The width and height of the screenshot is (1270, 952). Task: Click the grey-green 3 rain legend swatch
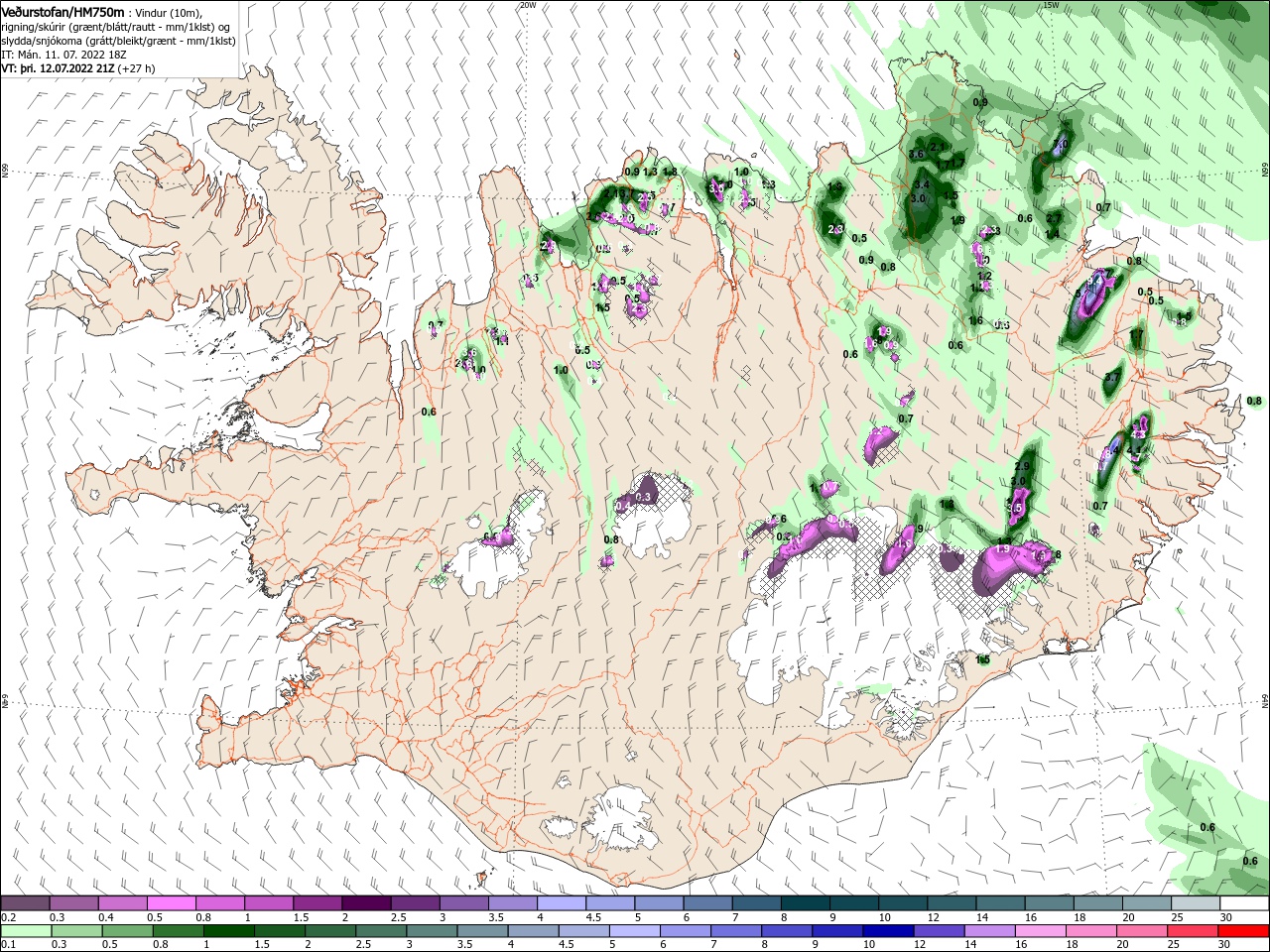[432, 931]
